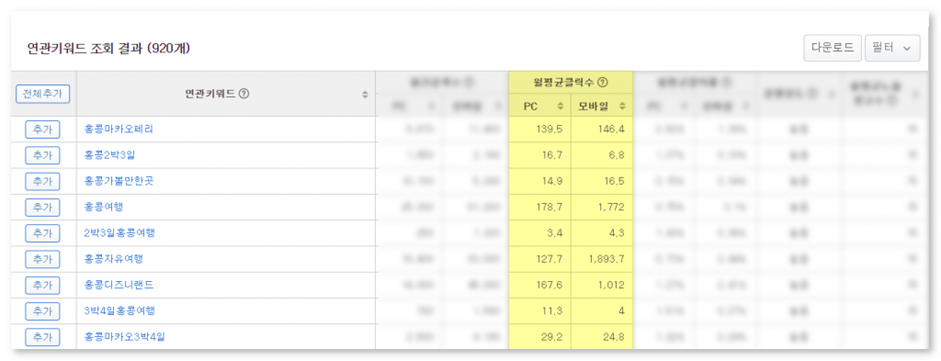The width and height of the screenshot is (941, 361).
Task: Open the 필터 dropdown
Action: pos(892,48)
